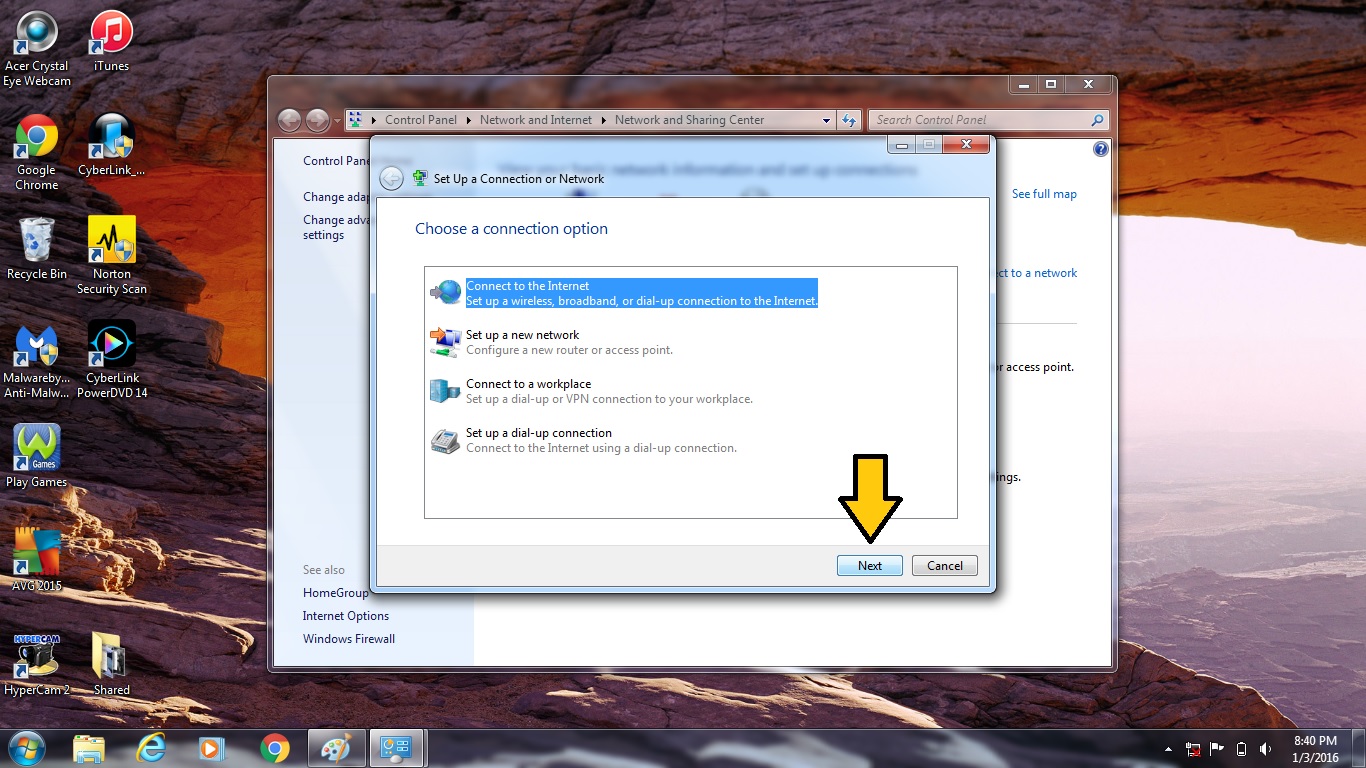Open Windows Explorer from the taskbar
Screen dimensions: 1366x768
tap(89, 748)
